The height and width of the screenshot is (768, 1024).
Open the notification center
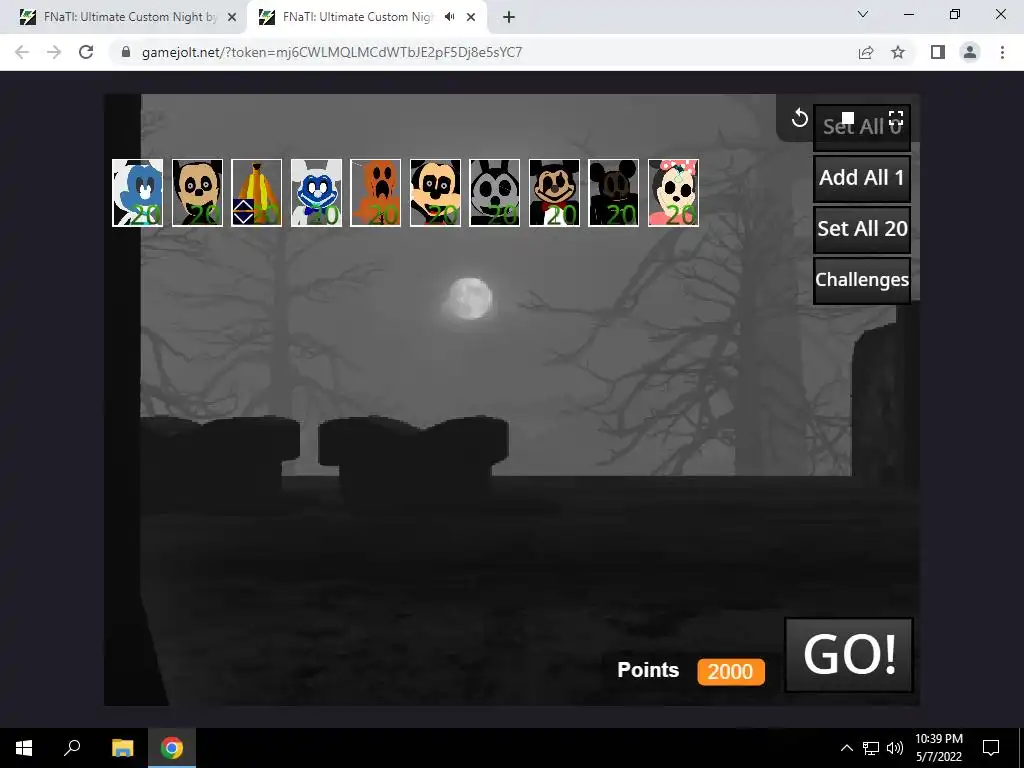[x=991, y=748]
